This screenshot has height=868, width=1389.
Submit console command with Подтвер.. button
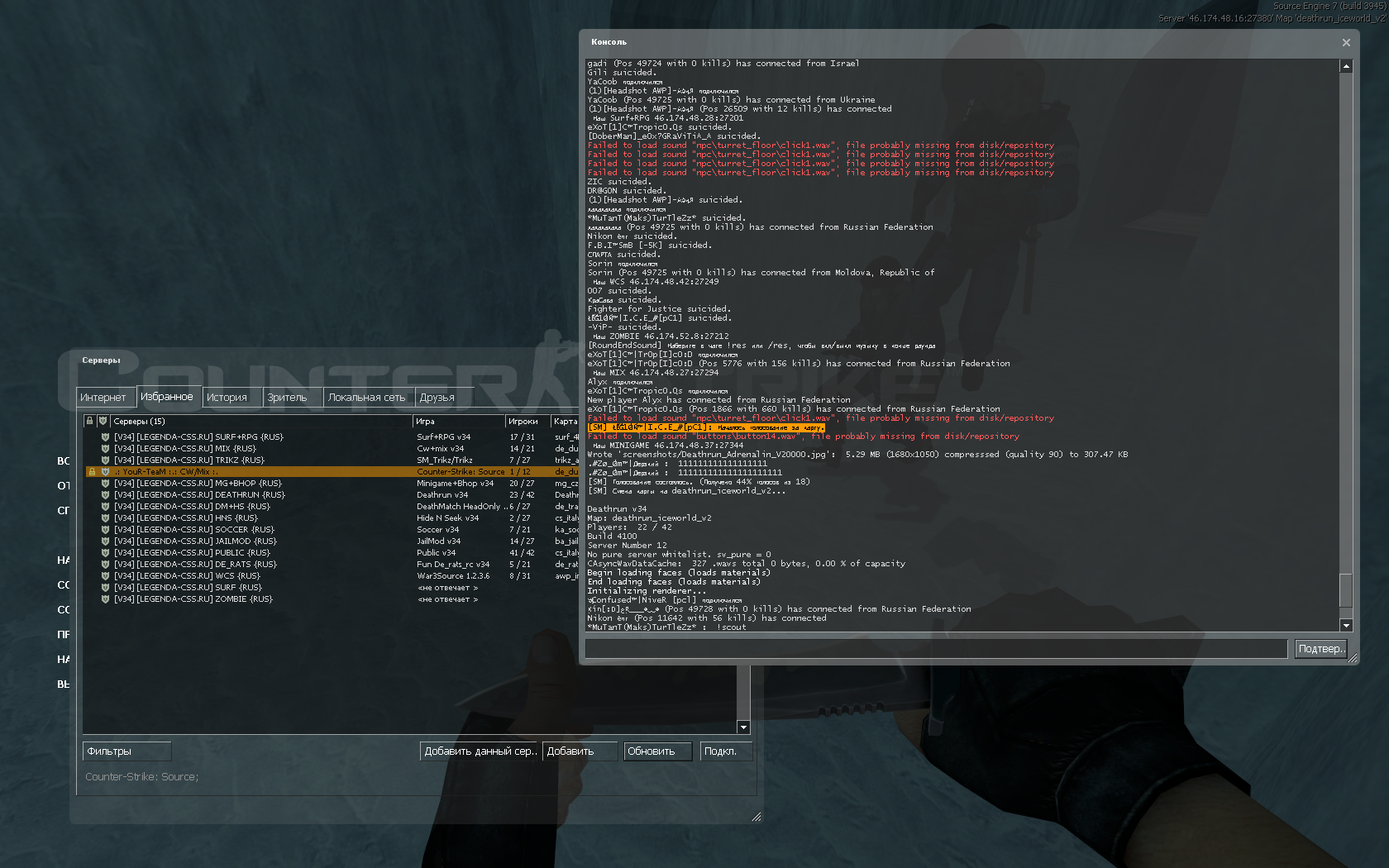(1320, 649)
